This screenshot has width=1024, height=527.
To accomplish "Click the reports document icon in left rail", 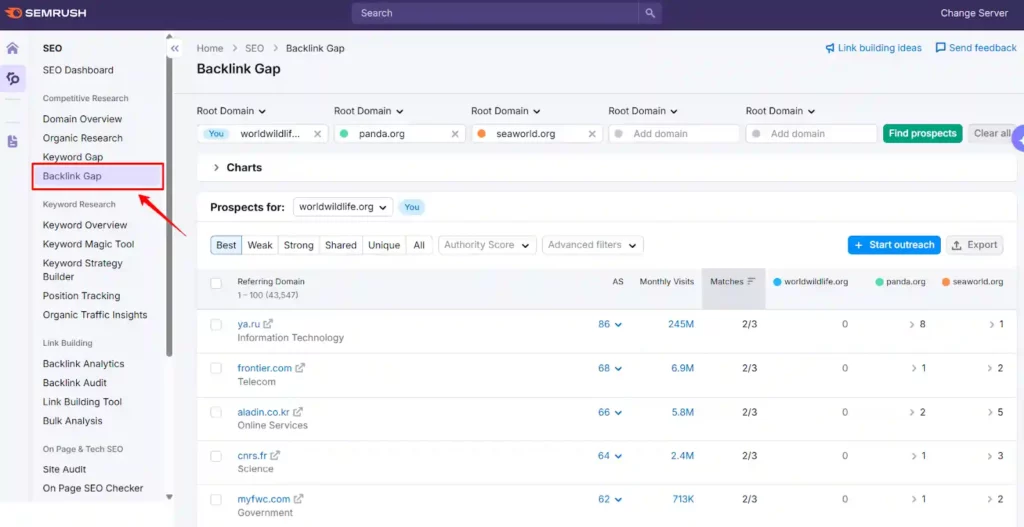I will pyautogui.click(x=13, y=142).
